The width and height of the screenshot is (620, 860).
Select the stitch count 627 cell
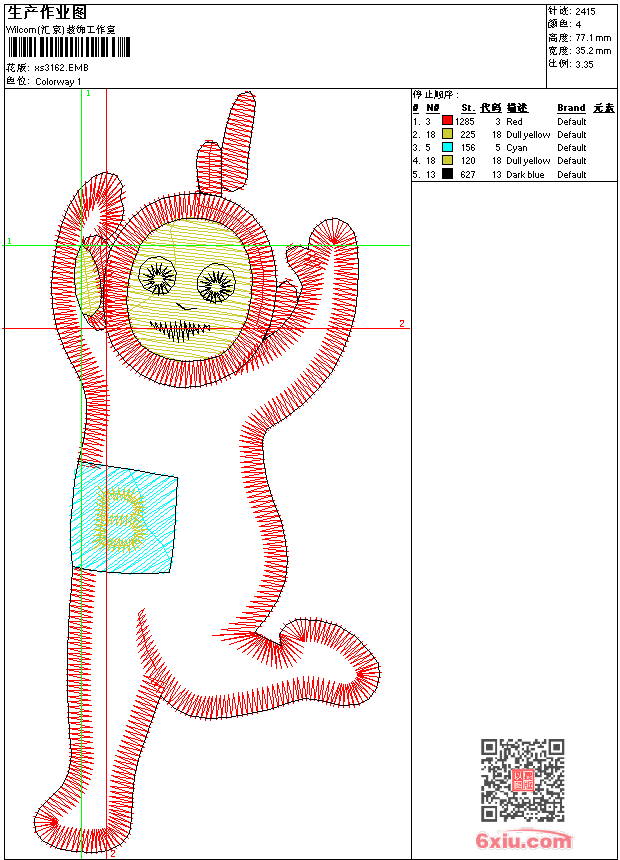click(468, 174)
